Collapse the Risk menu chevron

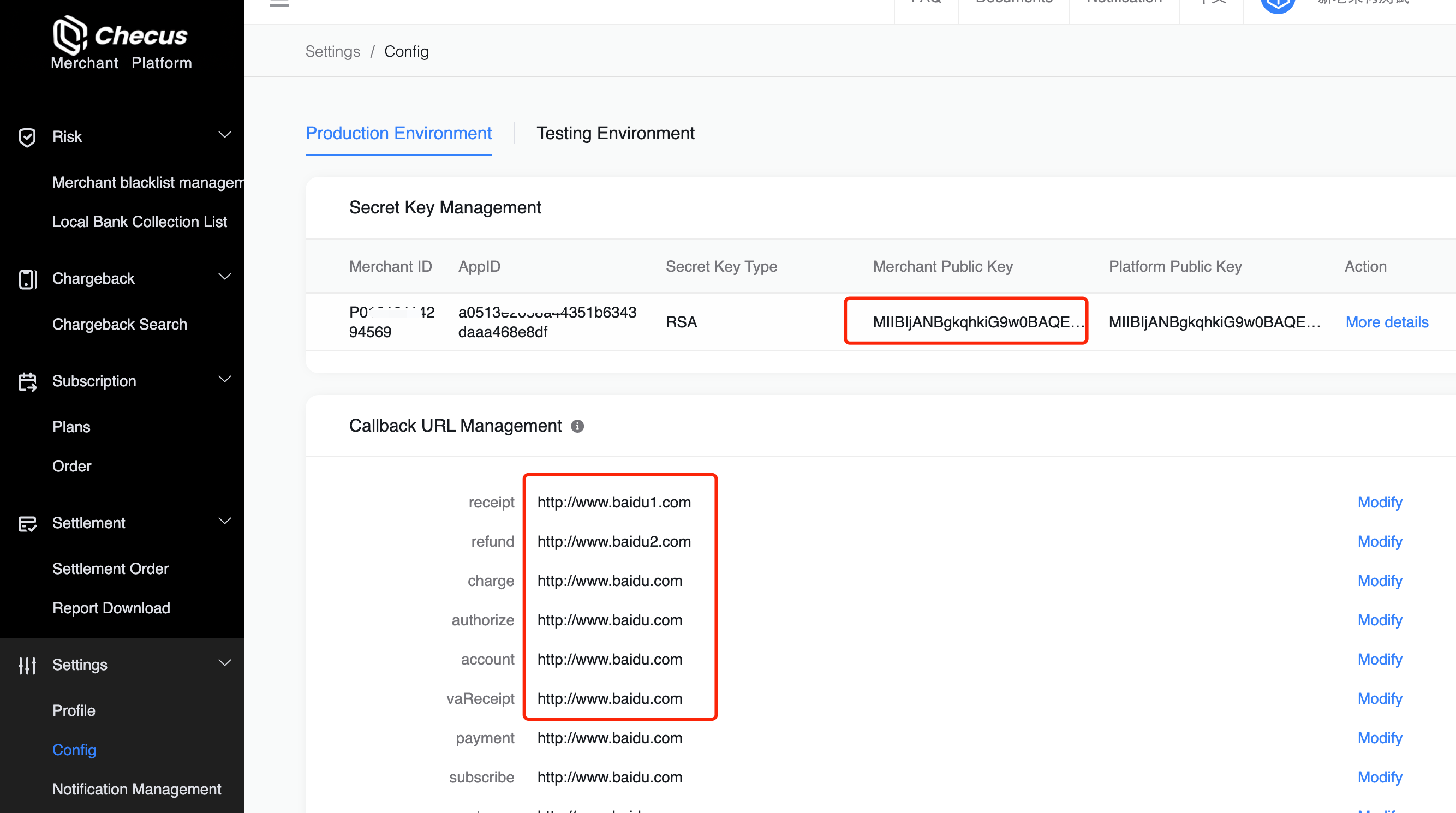click(225, 135)
